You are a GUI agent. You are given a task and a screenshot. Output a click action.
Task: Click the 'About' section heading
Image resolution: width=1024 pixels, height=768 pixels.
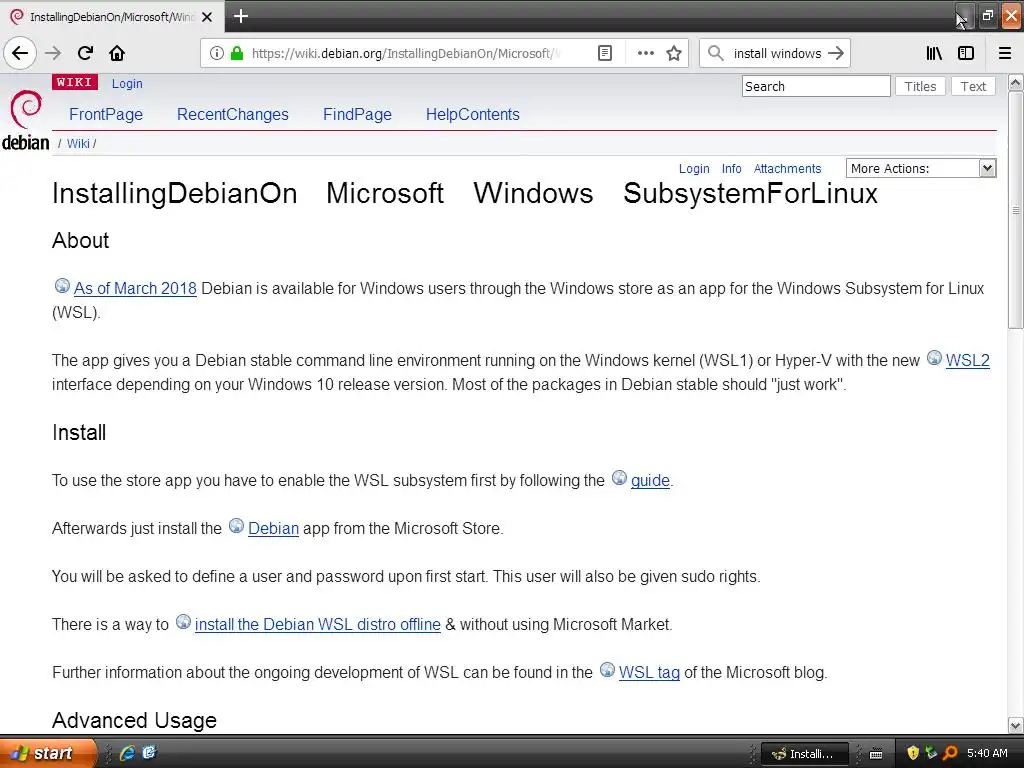point(80,240)
